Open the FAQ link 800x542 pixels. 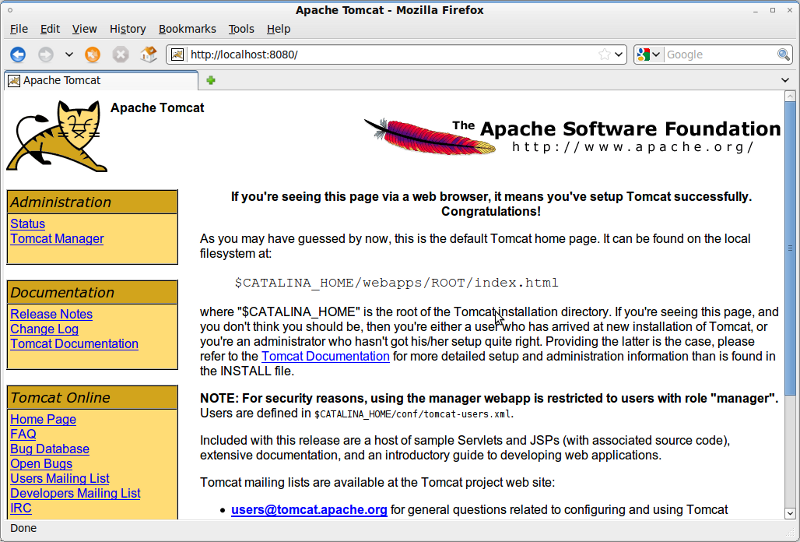[23, 434]
